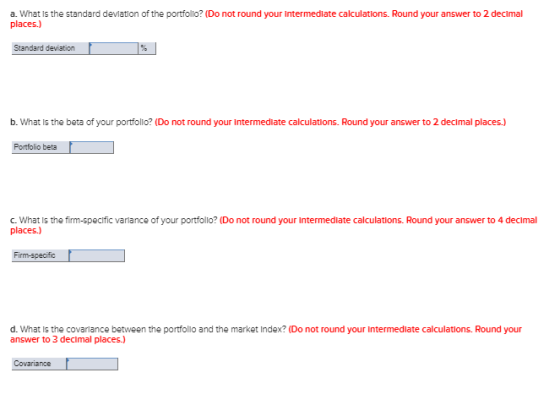Click question c text about firm-specific variance
This screenshot has height=400, width=560.
114,220
